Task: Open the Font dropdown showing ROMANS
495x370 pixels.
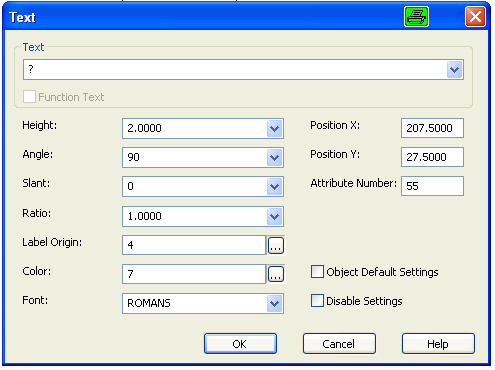Action: [275, 303]
